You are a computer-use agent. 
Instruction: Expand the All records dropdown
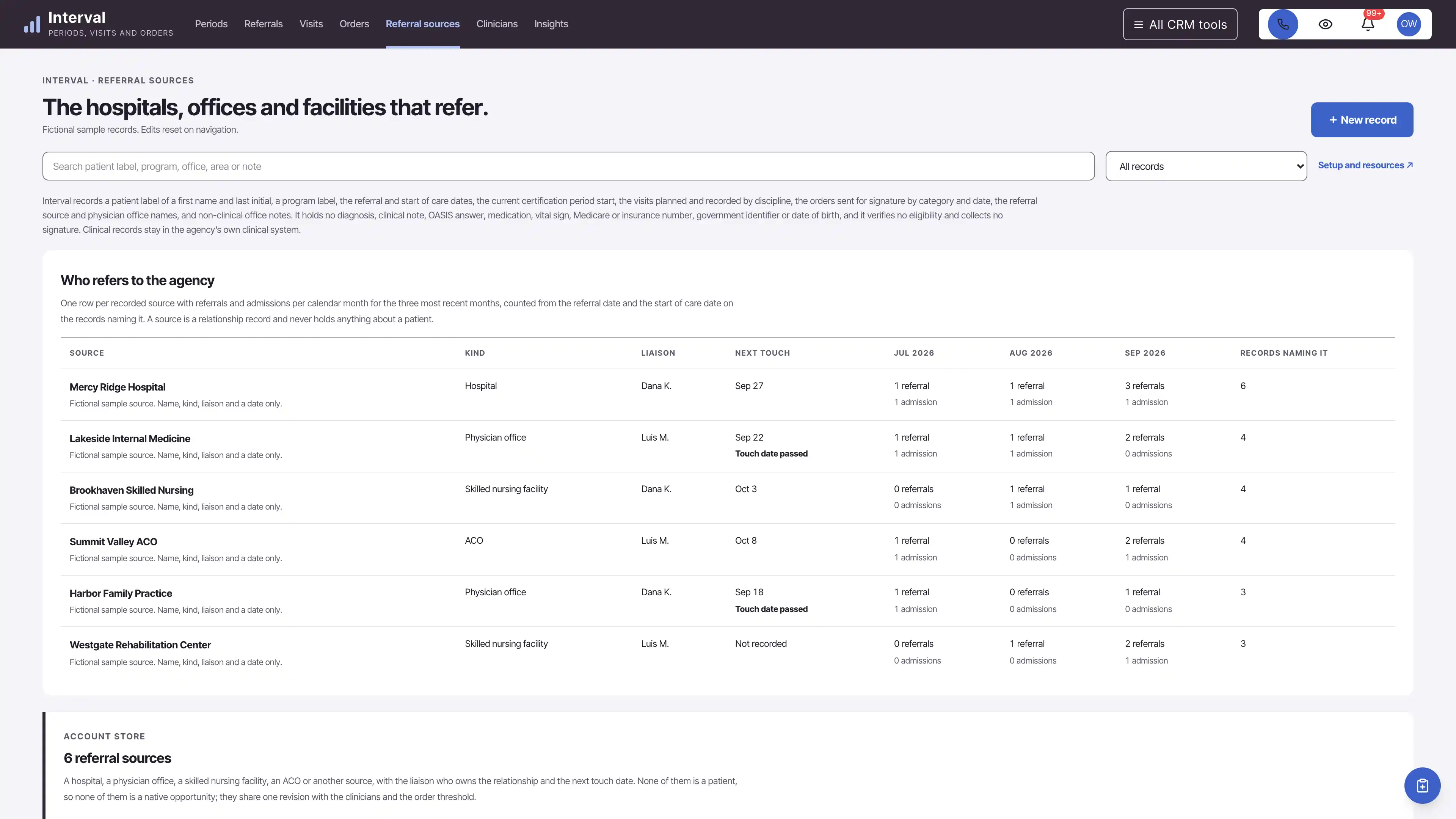(1206, 166)
